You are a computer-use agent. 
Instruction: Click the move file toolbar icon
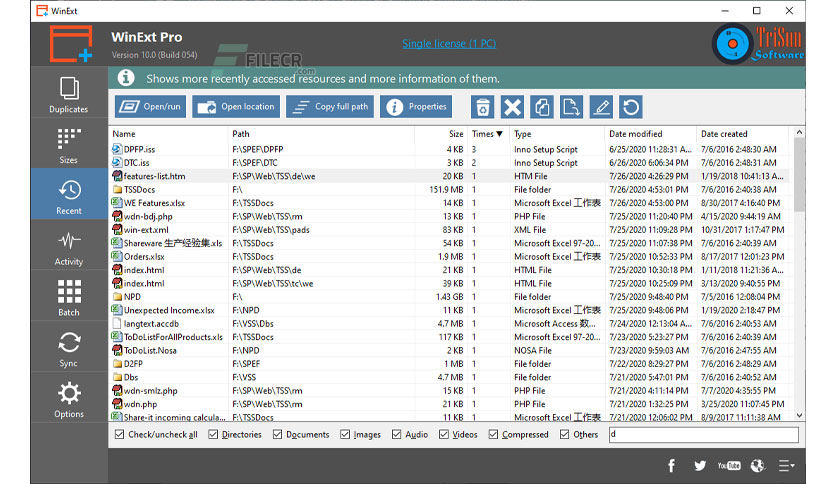click(571, 107)
